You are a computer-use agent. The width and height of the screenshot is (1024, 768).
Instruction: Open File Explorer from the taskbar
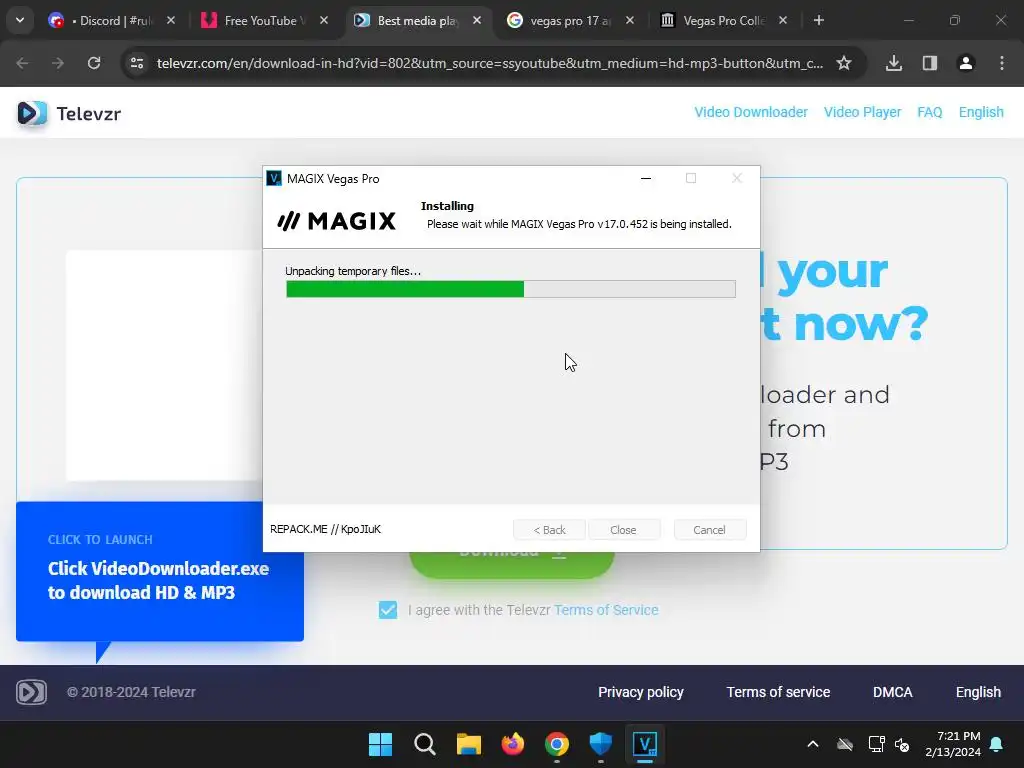click(x=468, y=744)
